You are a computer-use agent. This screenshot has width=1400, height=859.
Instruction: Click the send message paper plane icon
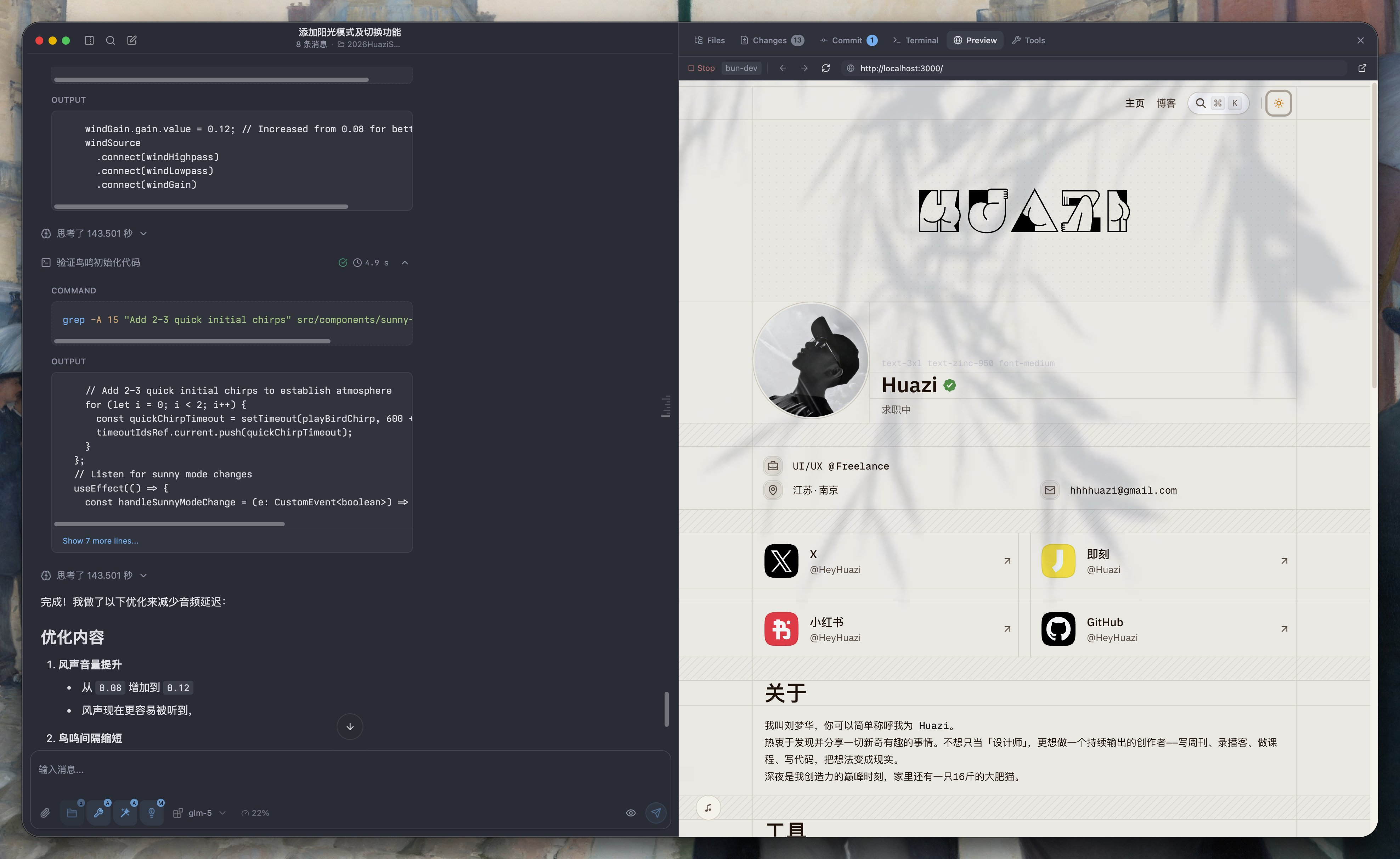[656, 813]
